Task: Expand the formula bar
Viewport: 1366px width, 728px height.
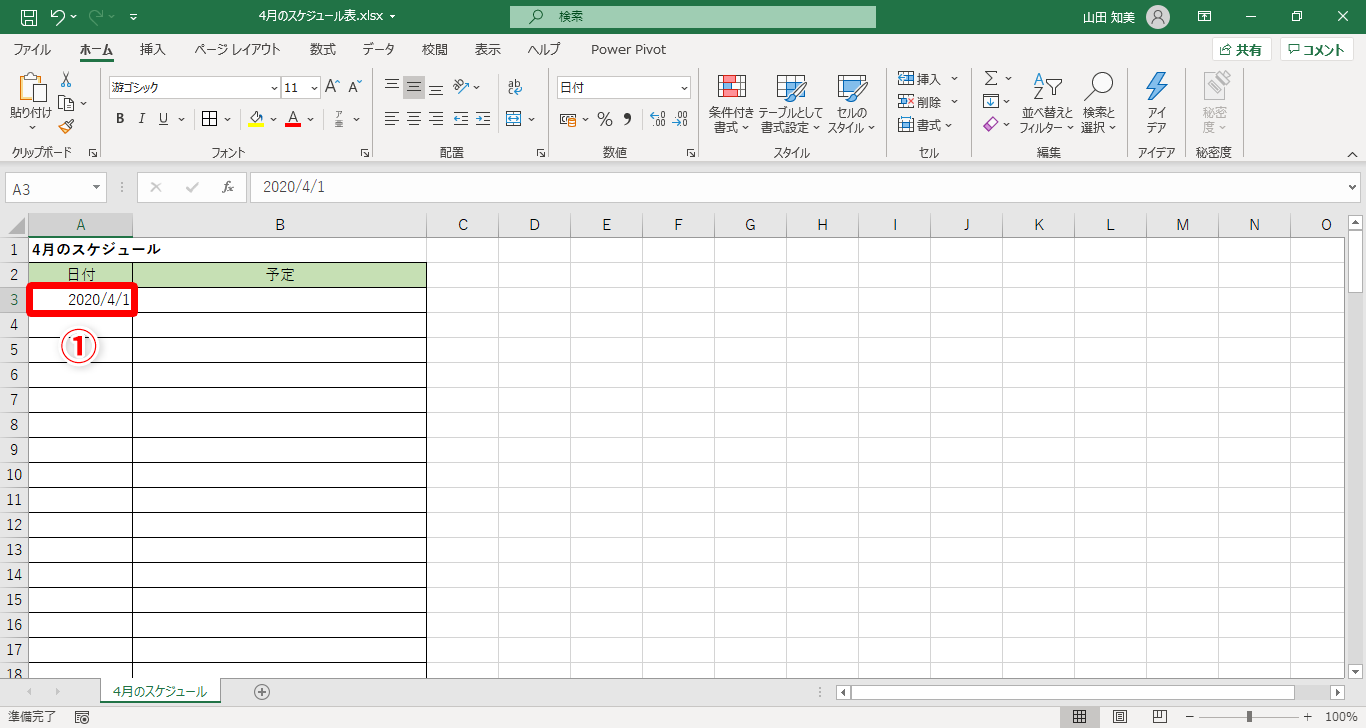Action: coord(1353,187)
